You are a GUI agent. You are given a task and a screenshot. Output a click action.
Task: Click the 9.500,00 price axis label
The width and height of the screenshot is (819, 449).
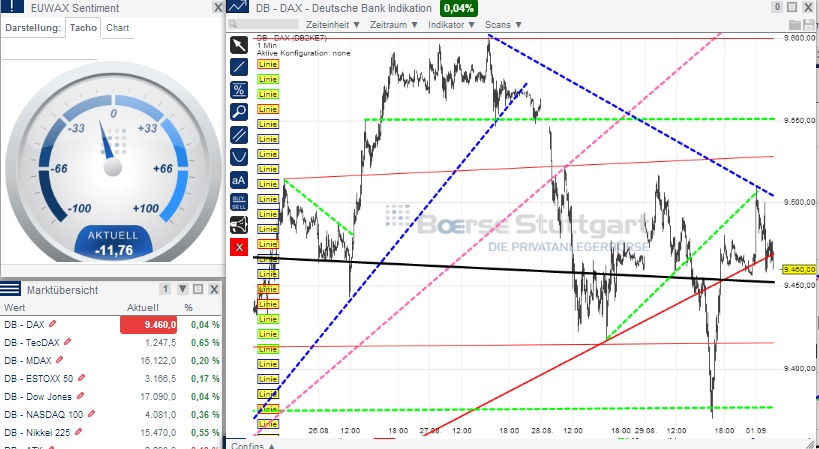pos(800,202)
